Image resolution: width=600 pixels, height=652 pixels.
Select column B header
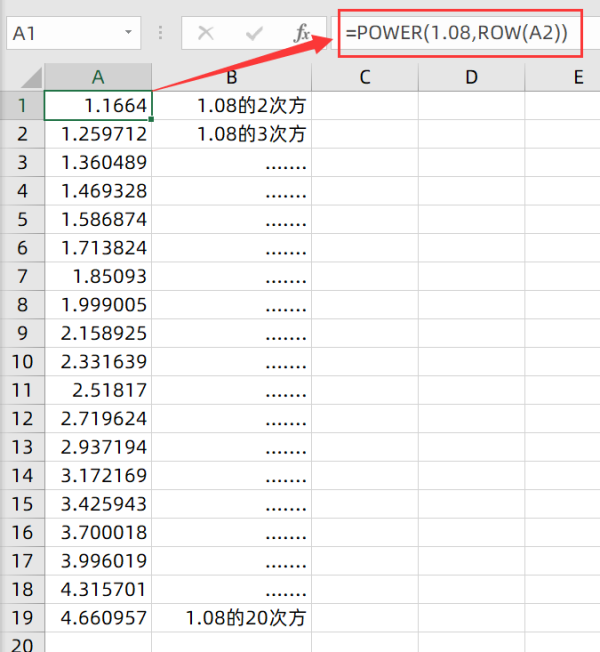[x=231, y=77]
